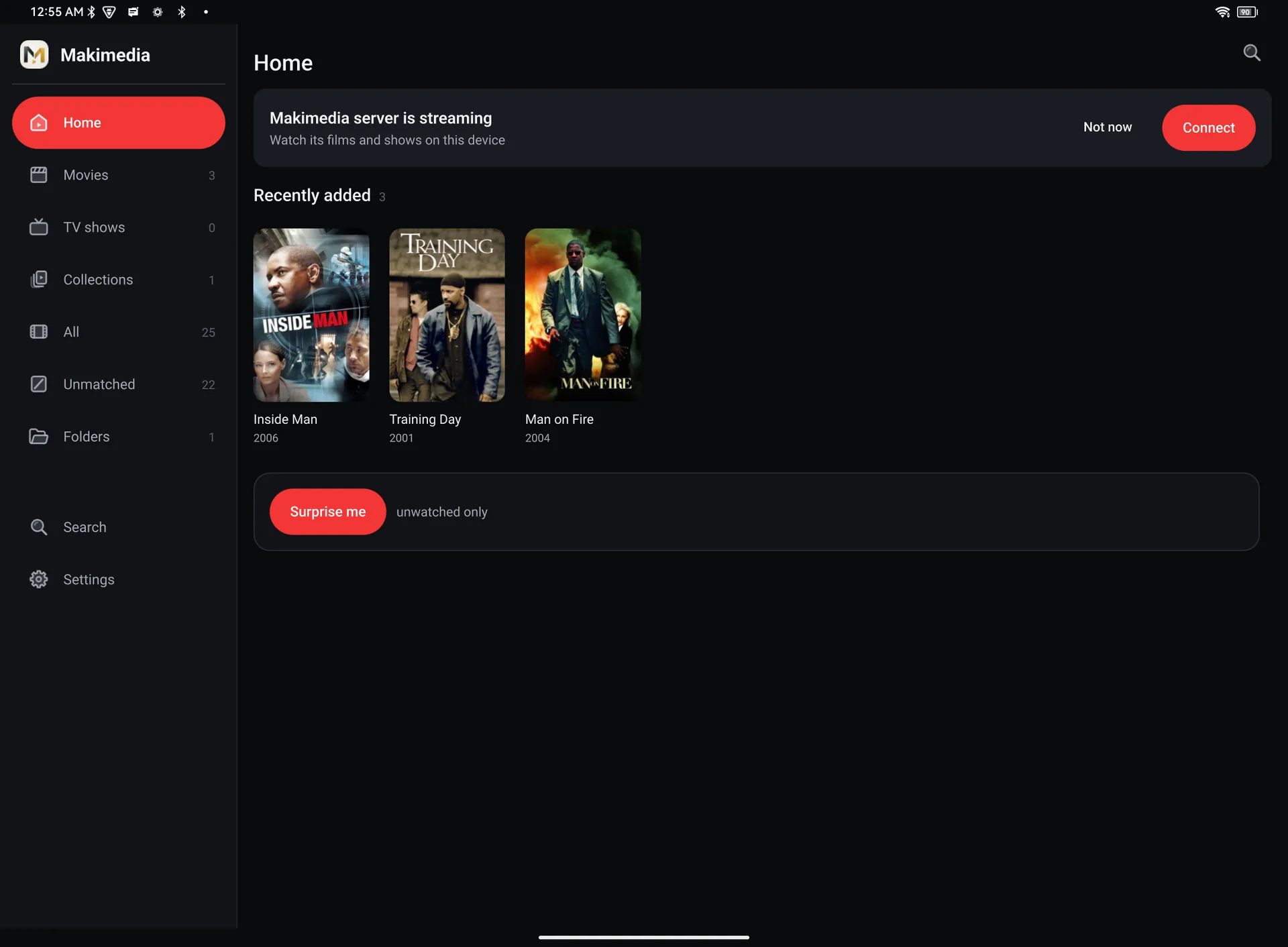
Task: Click 'Watch its films and shows' subtitle
Action: point(387,140)
